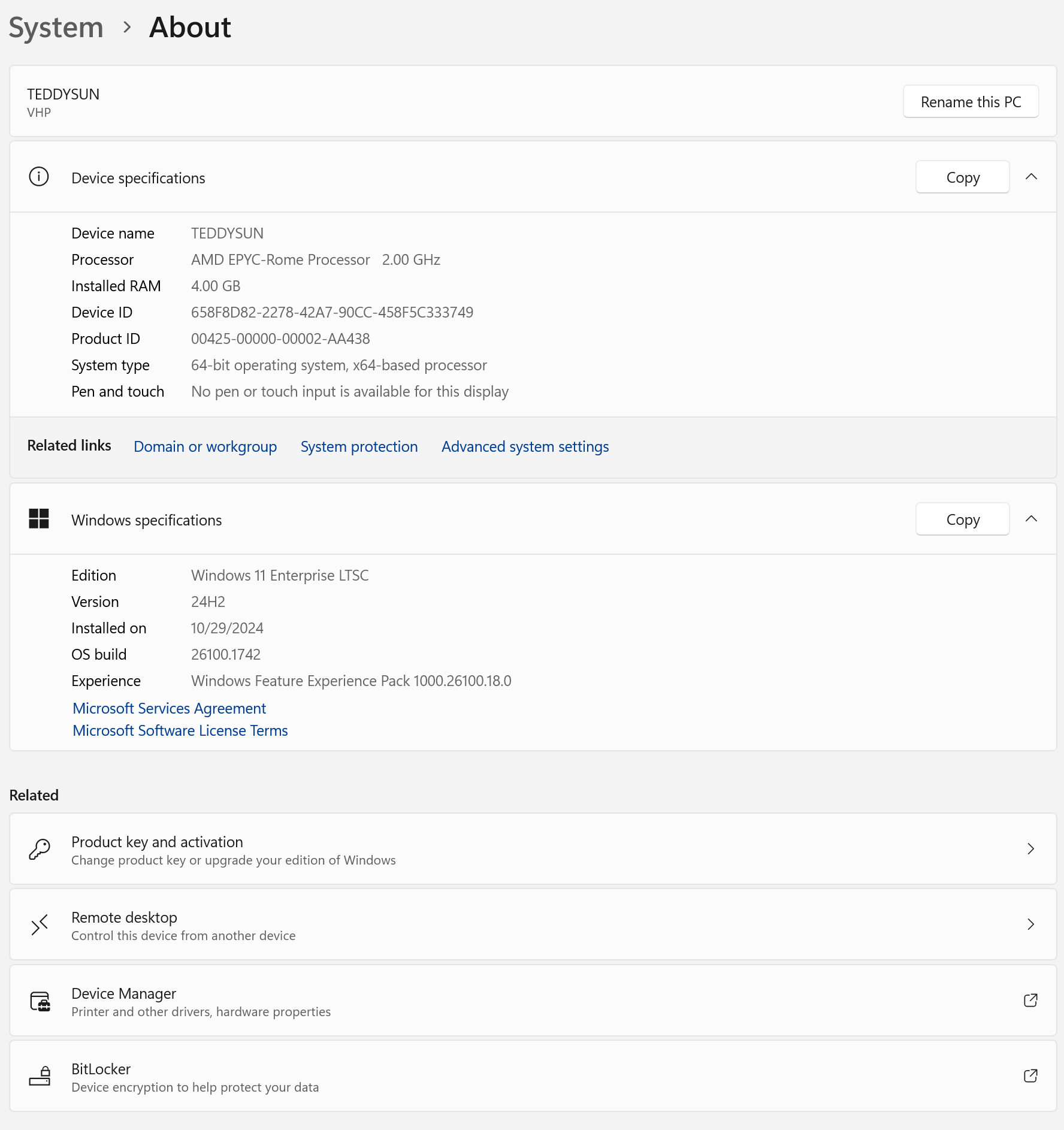This screenshot has height=1130, width=1064.
Task: Click the TEDDYSUN PC name in the top card
Action: [63, 95]
